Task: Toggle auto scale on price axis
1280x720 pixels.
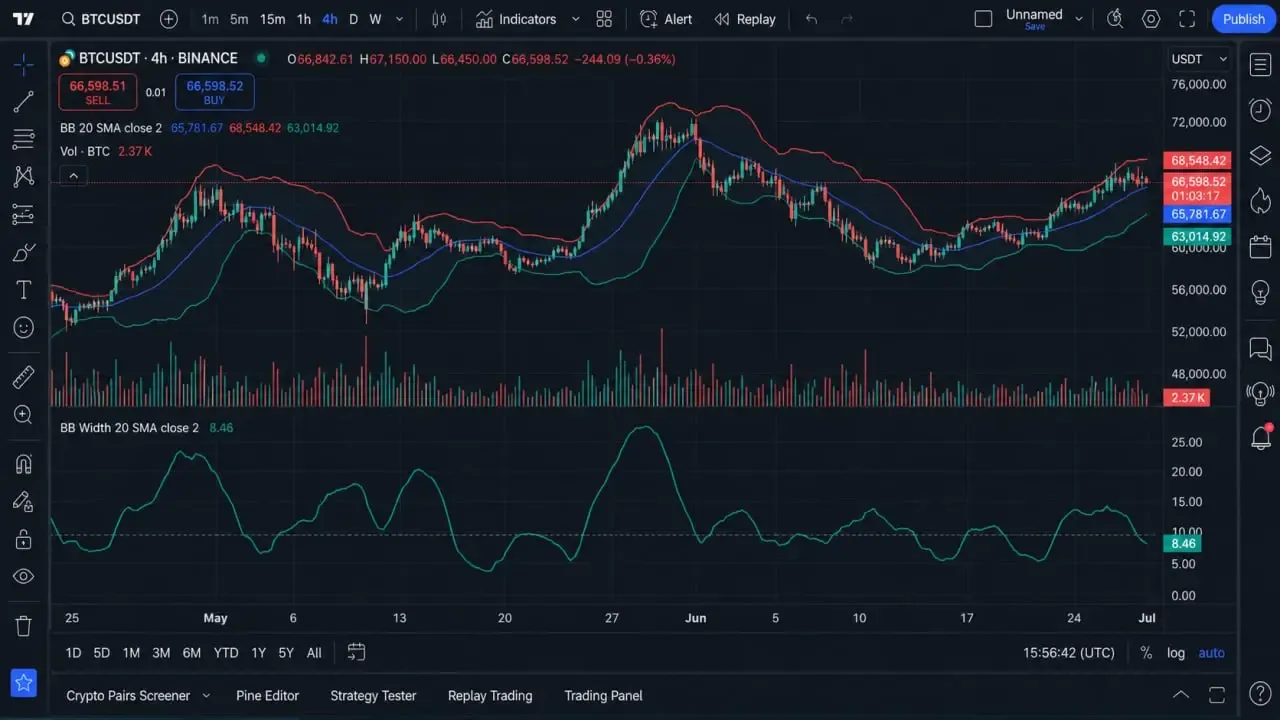Action: click(x=1211, y=653)
